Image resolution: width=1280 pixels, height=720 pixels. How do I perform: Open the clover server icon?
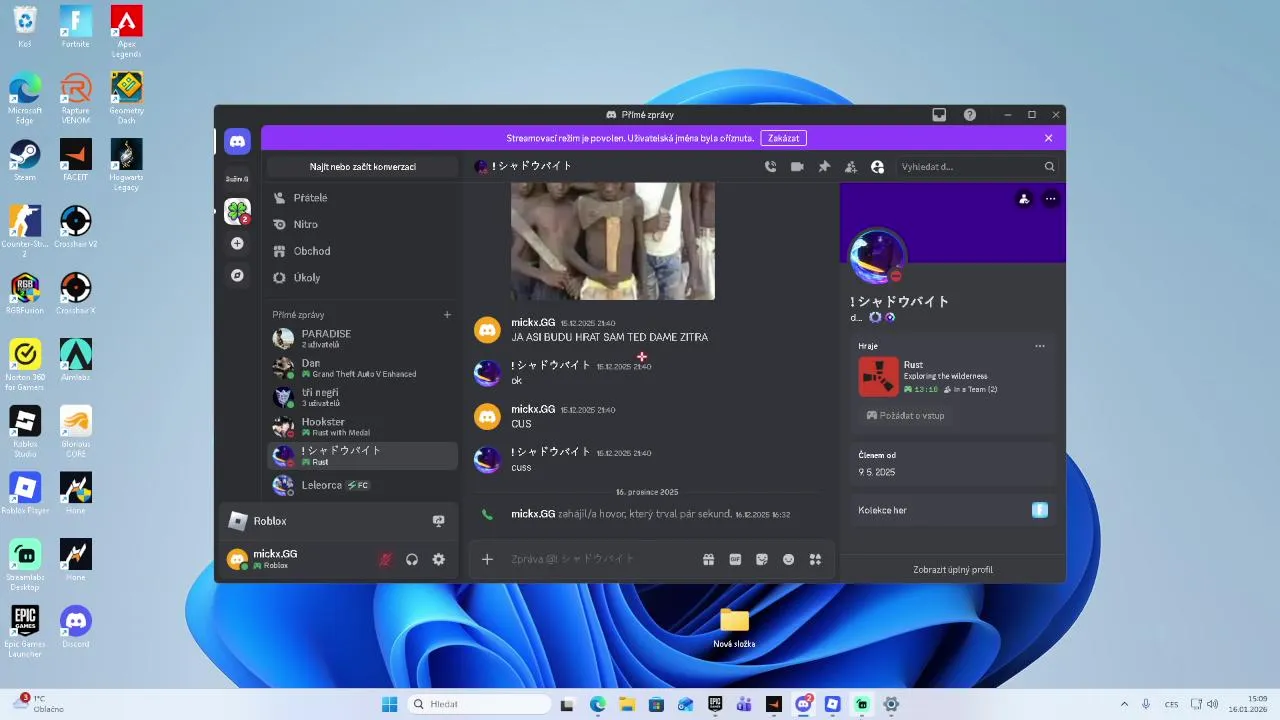pos(237,211)
